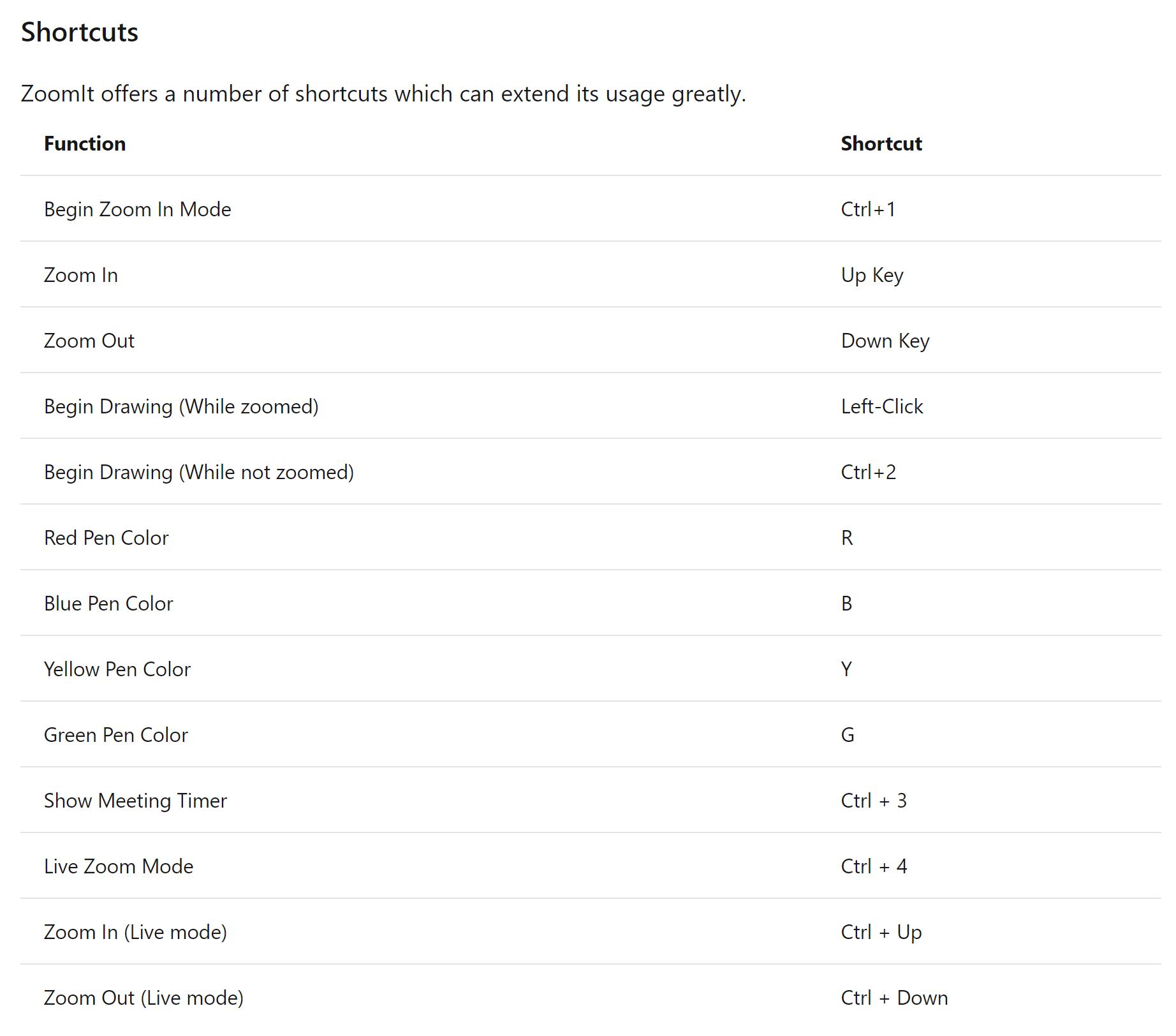Click the Left-Click shortcut cell

coord(882,407)
